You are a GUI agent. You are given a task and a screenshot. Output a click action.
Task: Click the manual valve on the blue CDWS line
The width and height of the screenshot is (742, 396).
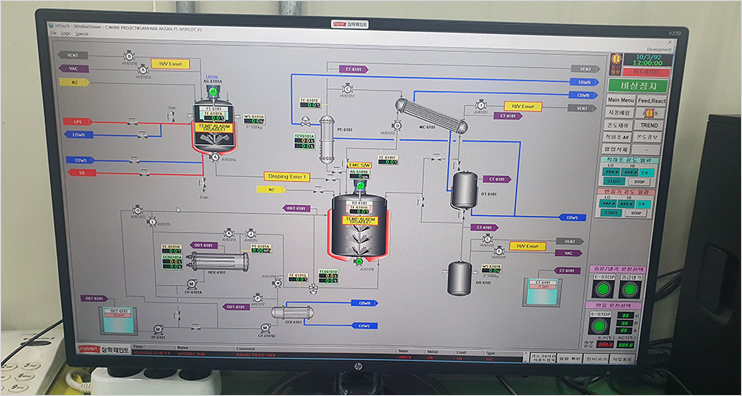tap(134, 160)
